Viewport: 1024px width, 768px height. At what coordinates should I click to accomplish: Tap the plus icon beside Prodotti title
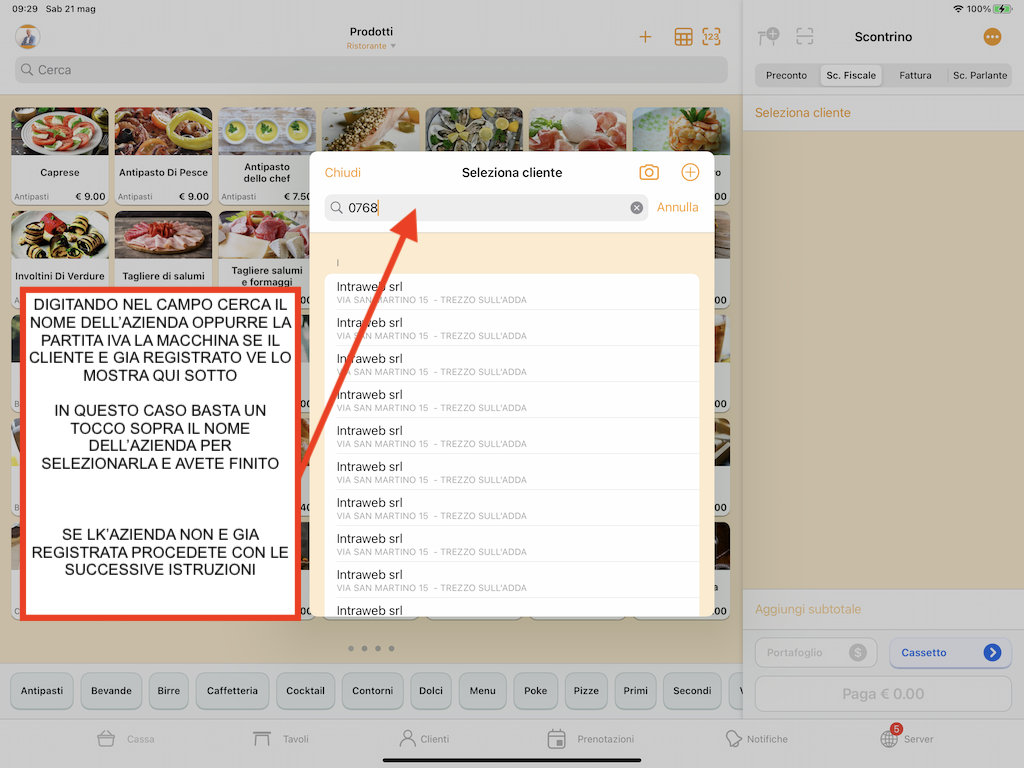pyautogui.click(x=645, y=37)
